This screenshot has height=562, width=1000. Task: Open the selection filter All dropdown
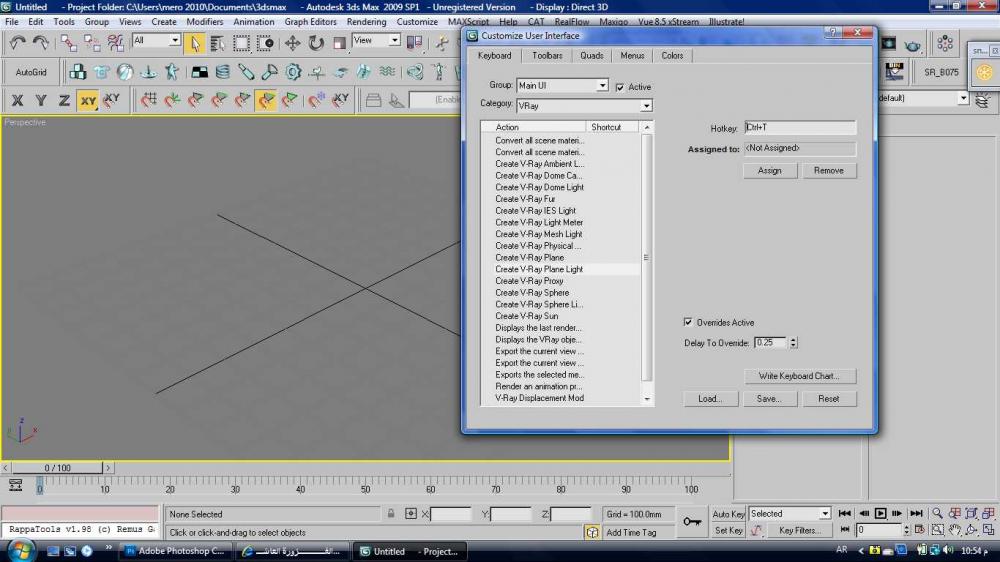click(x=157, y=41)
